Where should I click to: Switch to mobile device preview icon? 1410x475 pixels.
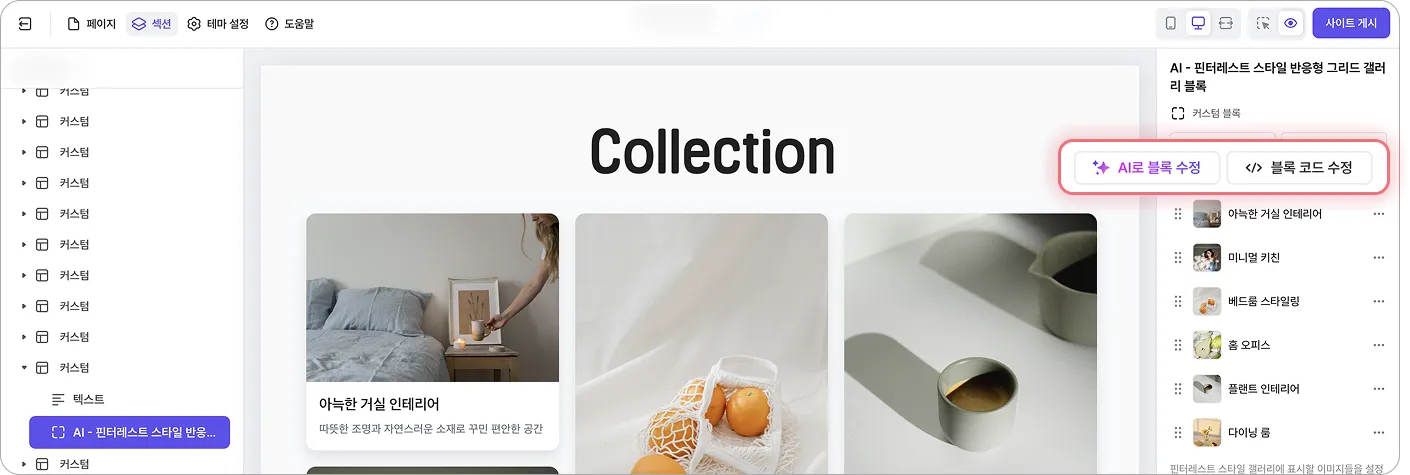[1171, 23]
